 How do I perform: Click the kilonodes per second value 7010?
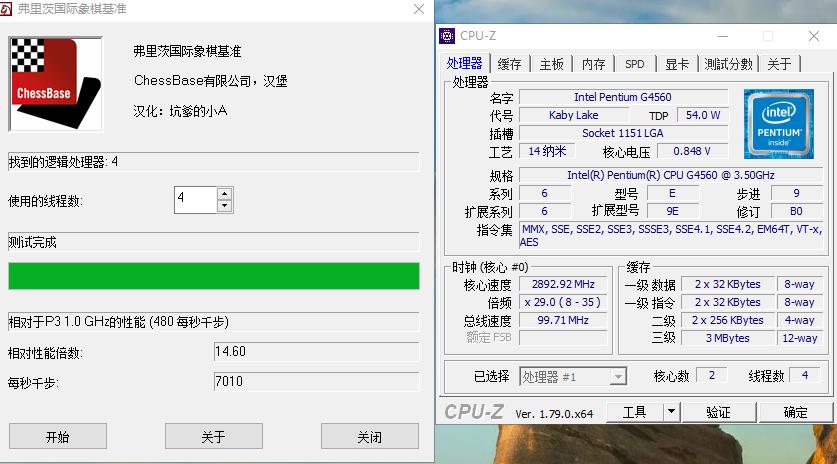click(x=317, y=381)
